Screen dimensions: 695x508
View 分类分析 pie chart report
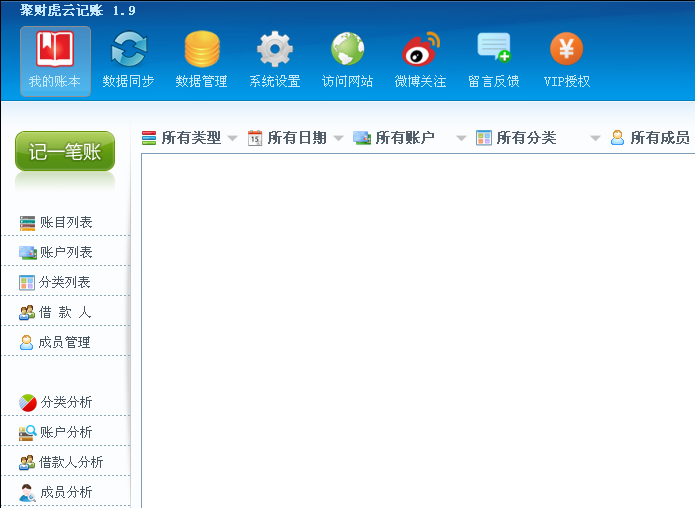[x=65, y=402]
